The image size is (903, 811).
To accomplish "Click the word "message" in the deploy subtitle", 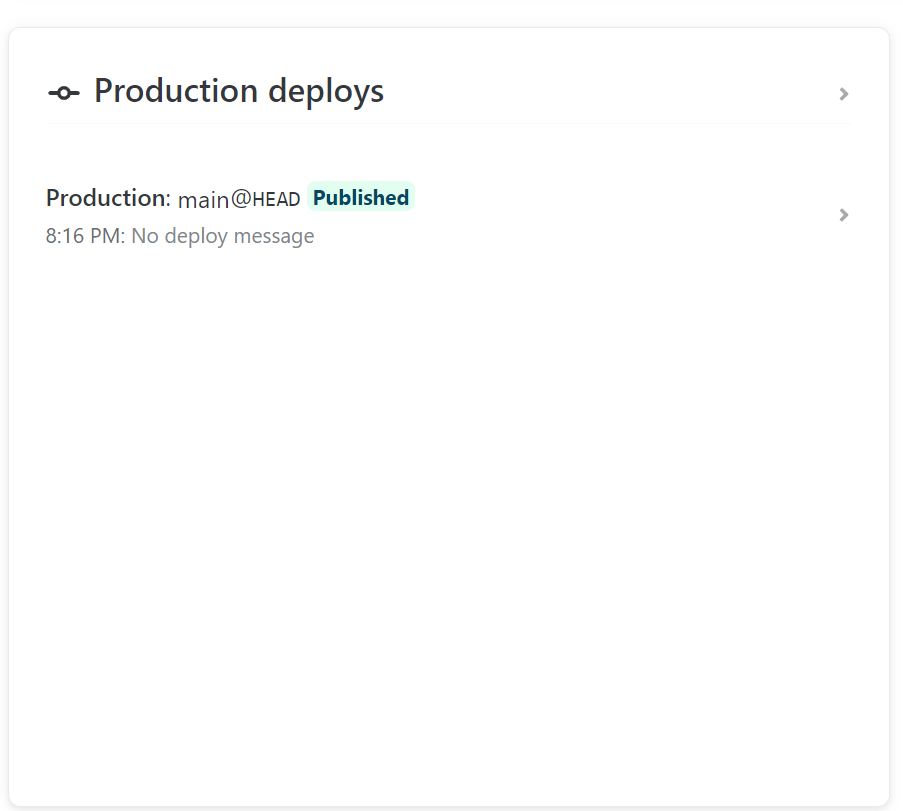I will 277,236.
